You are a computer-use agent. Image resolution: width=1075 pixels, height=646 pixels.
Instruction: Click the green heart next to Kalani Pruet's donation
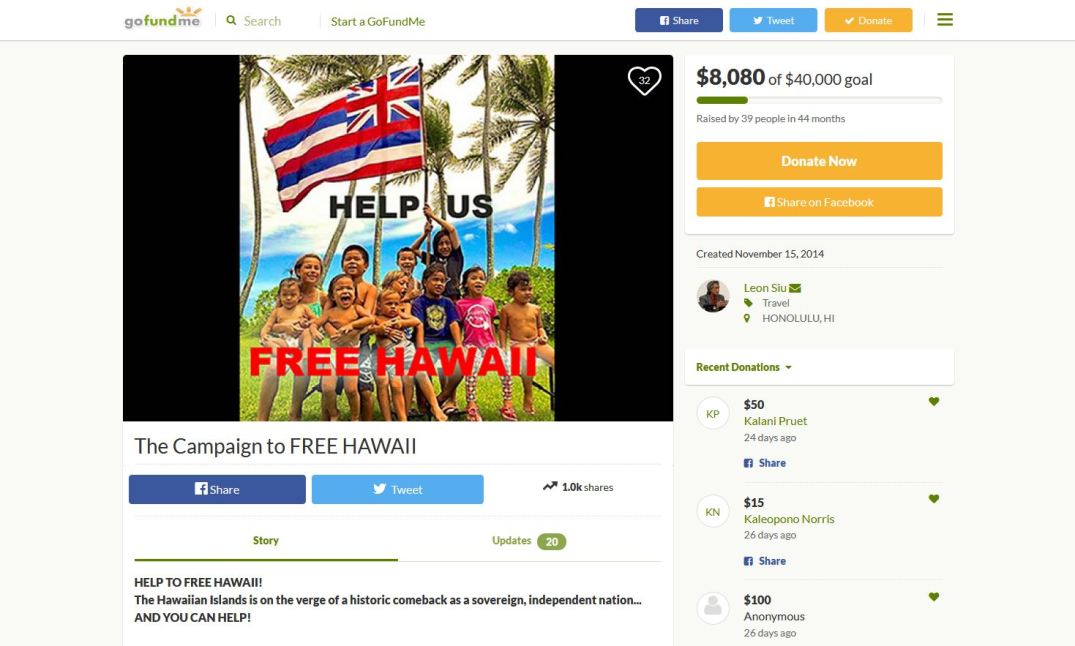[x=934, y=401]
